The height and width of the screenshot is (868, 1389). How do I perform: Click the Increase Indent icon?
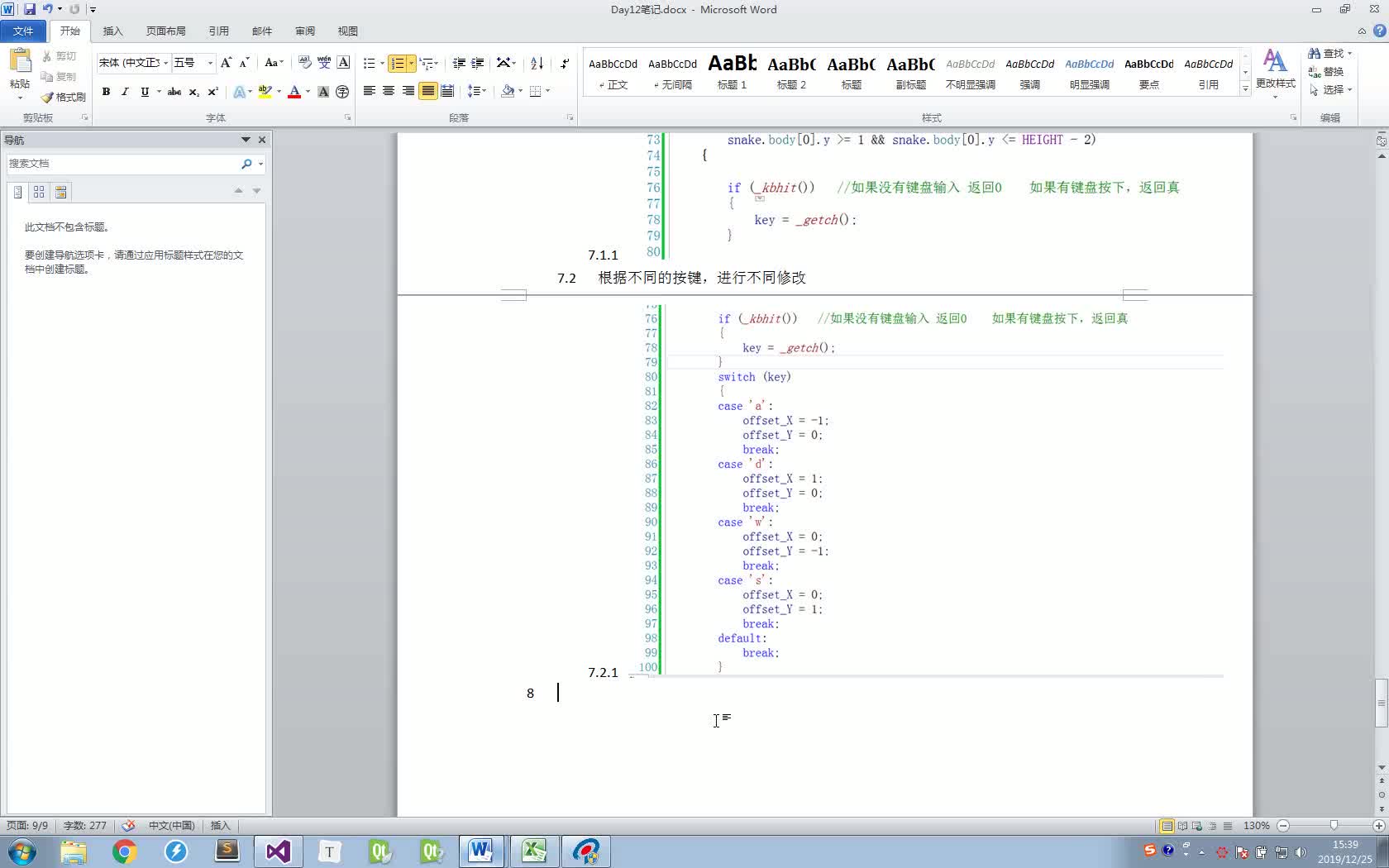click(x=477, y=63)
